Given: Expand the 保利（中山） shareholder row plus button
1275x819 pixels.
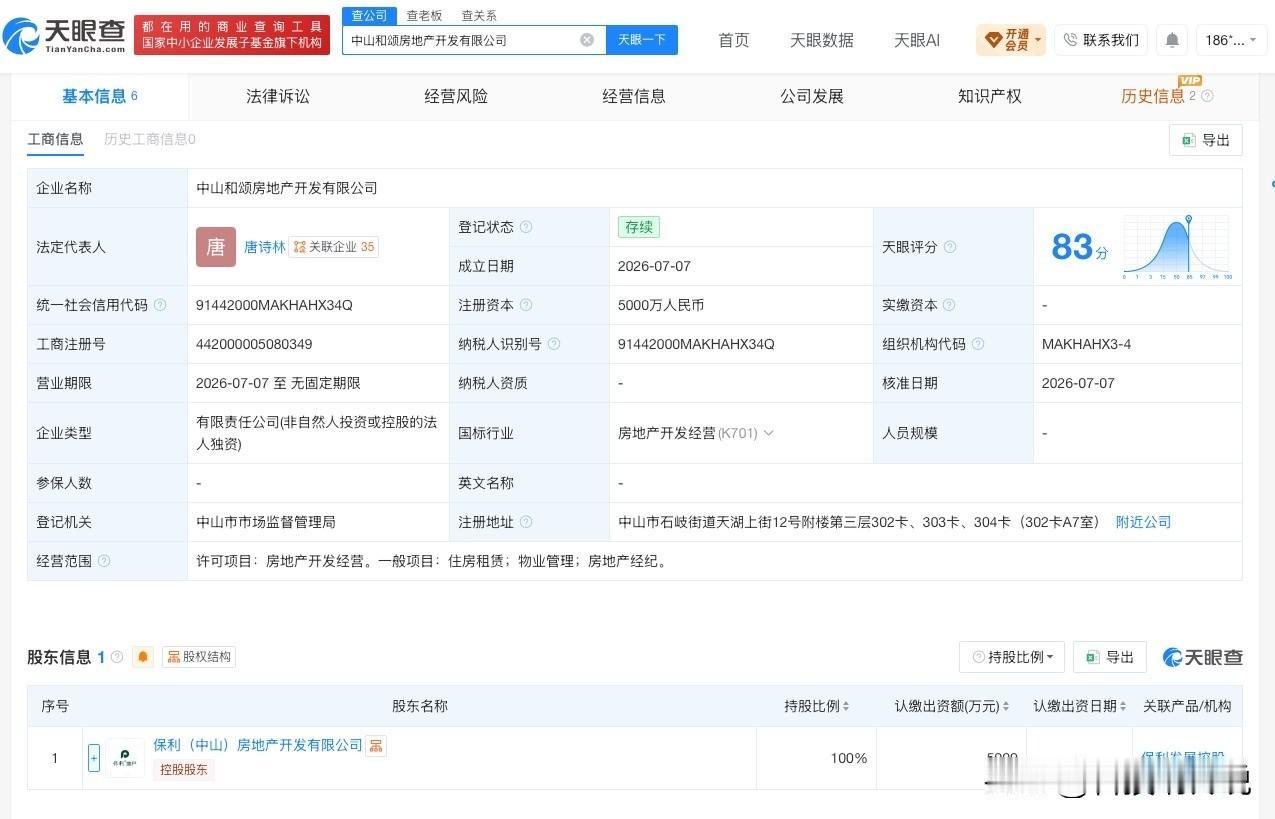Looking at the screenshot, I should click(94, 758).
